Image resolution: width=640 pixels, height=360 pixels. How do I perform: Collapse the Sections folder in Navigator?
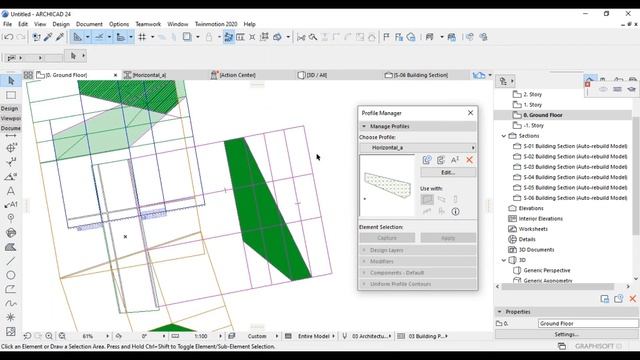tap(504, 136)
